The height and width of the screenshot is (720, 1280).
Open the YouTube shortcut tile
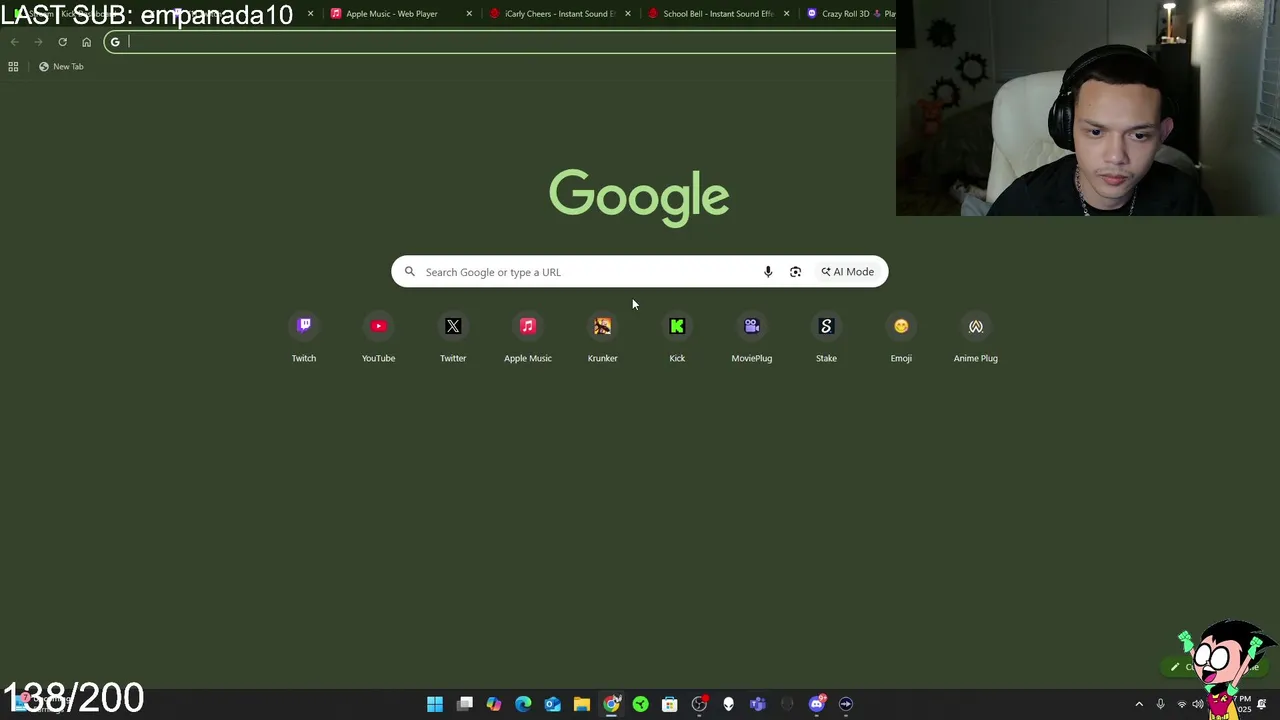click(x=378, y=338)
